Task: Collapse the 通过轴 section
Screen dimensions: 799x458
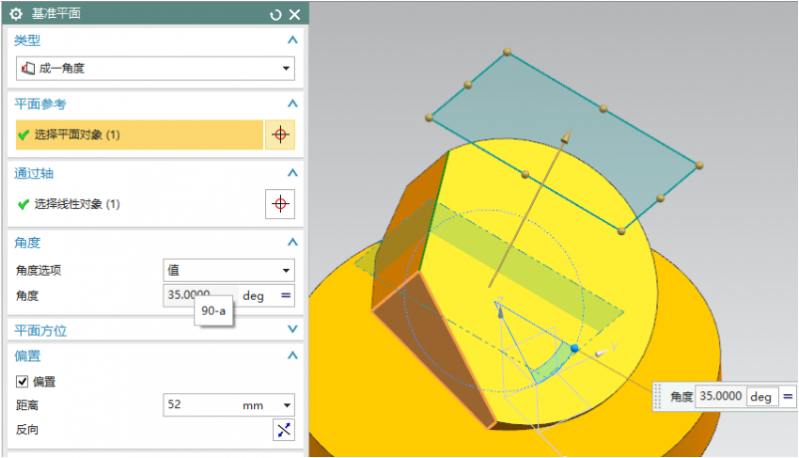Action: (x=292, y=172)
